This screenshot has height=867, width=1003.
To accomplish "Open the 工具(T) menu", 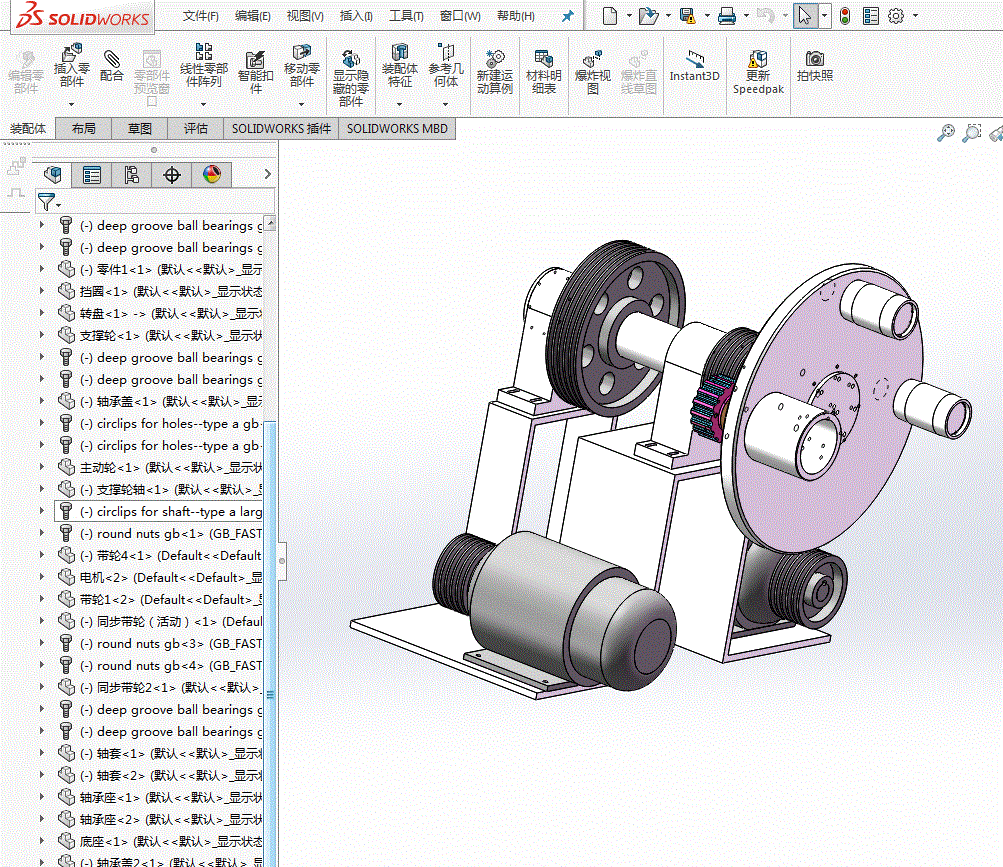I will point(406,16).
